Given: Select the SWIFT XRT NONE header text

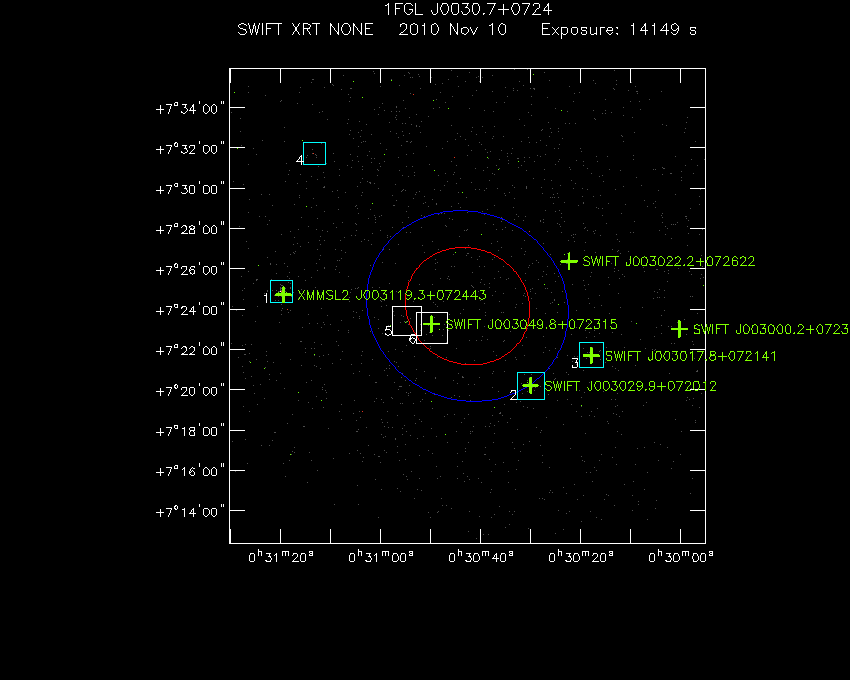Looking at the screenshot, I should pyautogui.click(x=305, y=29).
